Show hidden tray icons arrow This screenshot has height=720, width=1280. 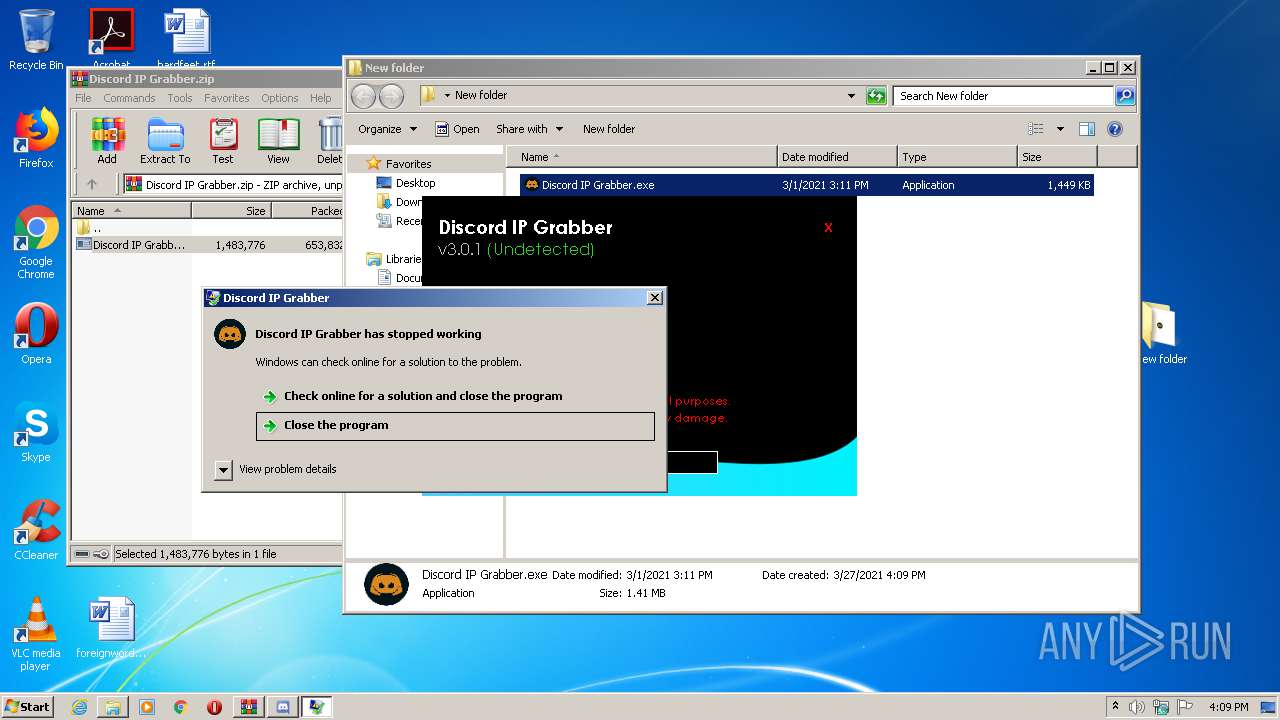pyautogui.click(x=1115, y=707)
